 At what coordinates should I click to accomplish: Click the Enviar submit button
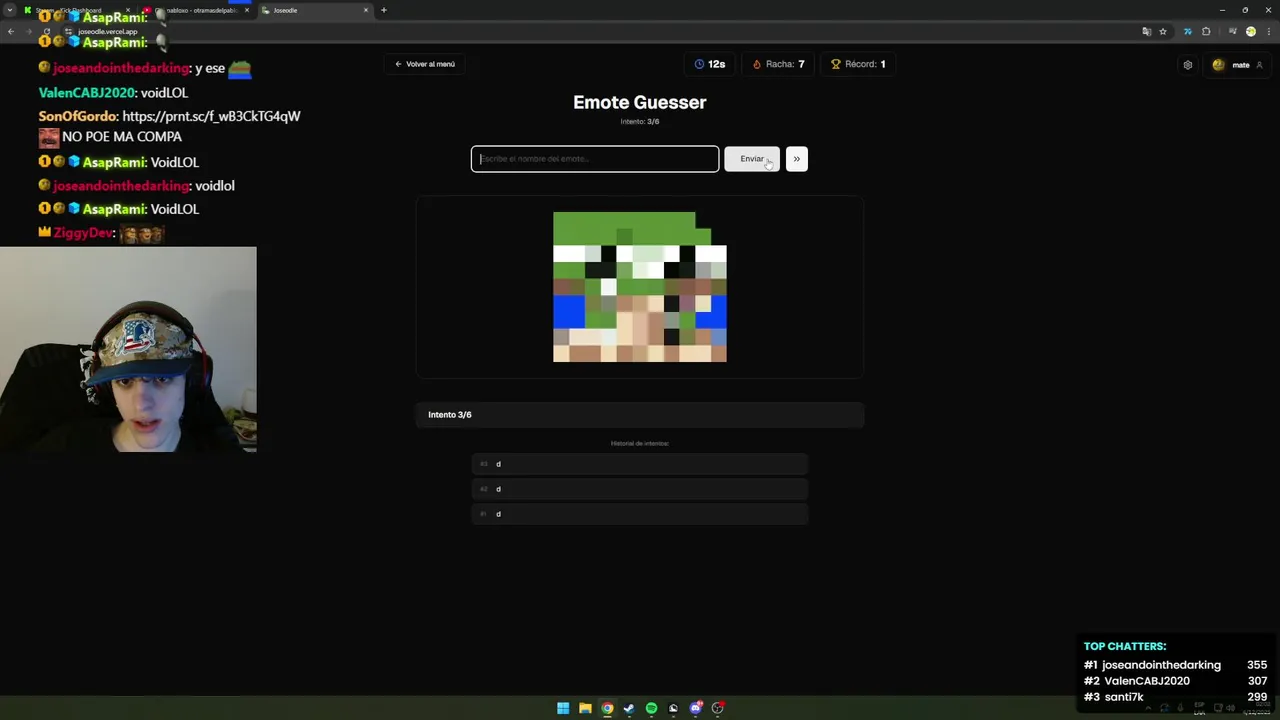752,159
